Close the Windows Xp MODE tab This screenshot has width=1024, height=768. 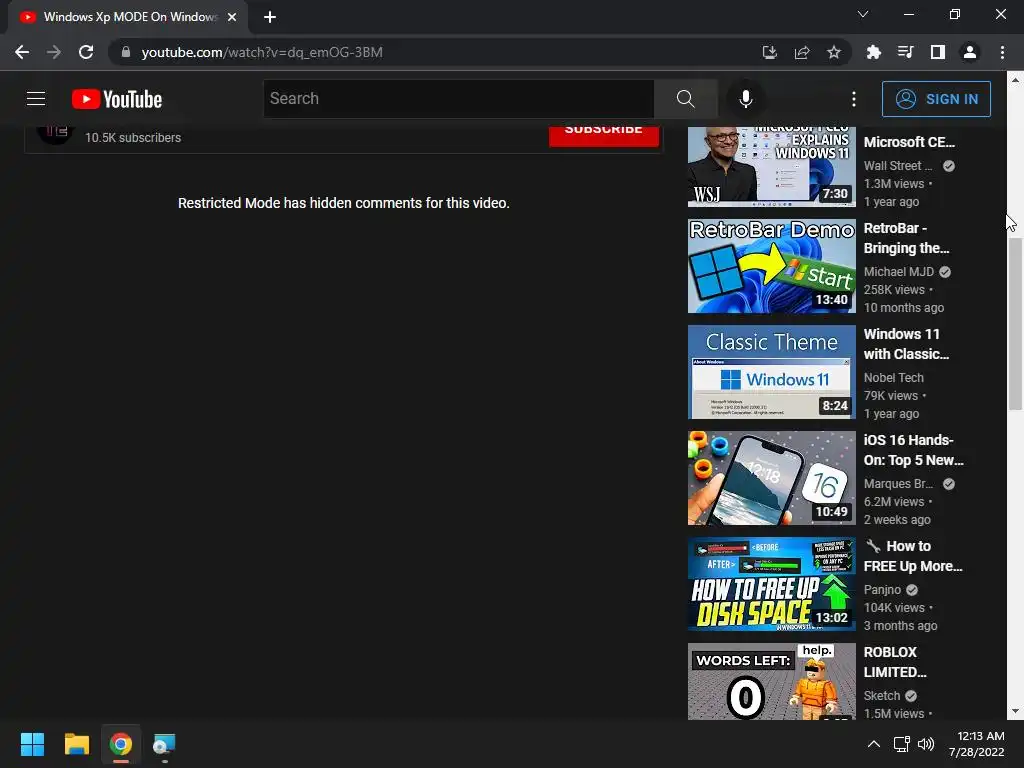pos(232,17)
